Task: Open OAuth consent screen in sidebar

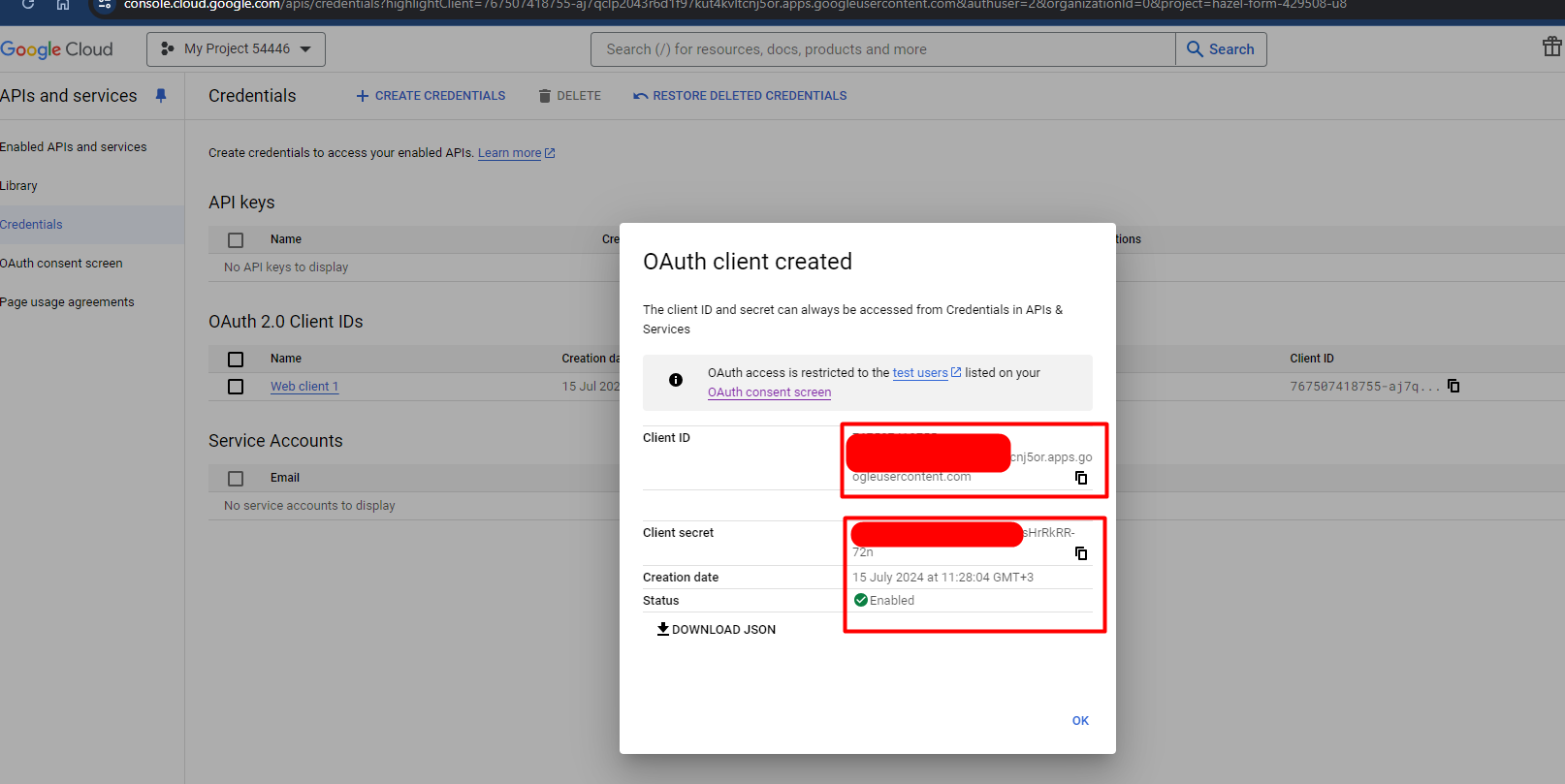Action: (61, 264)
